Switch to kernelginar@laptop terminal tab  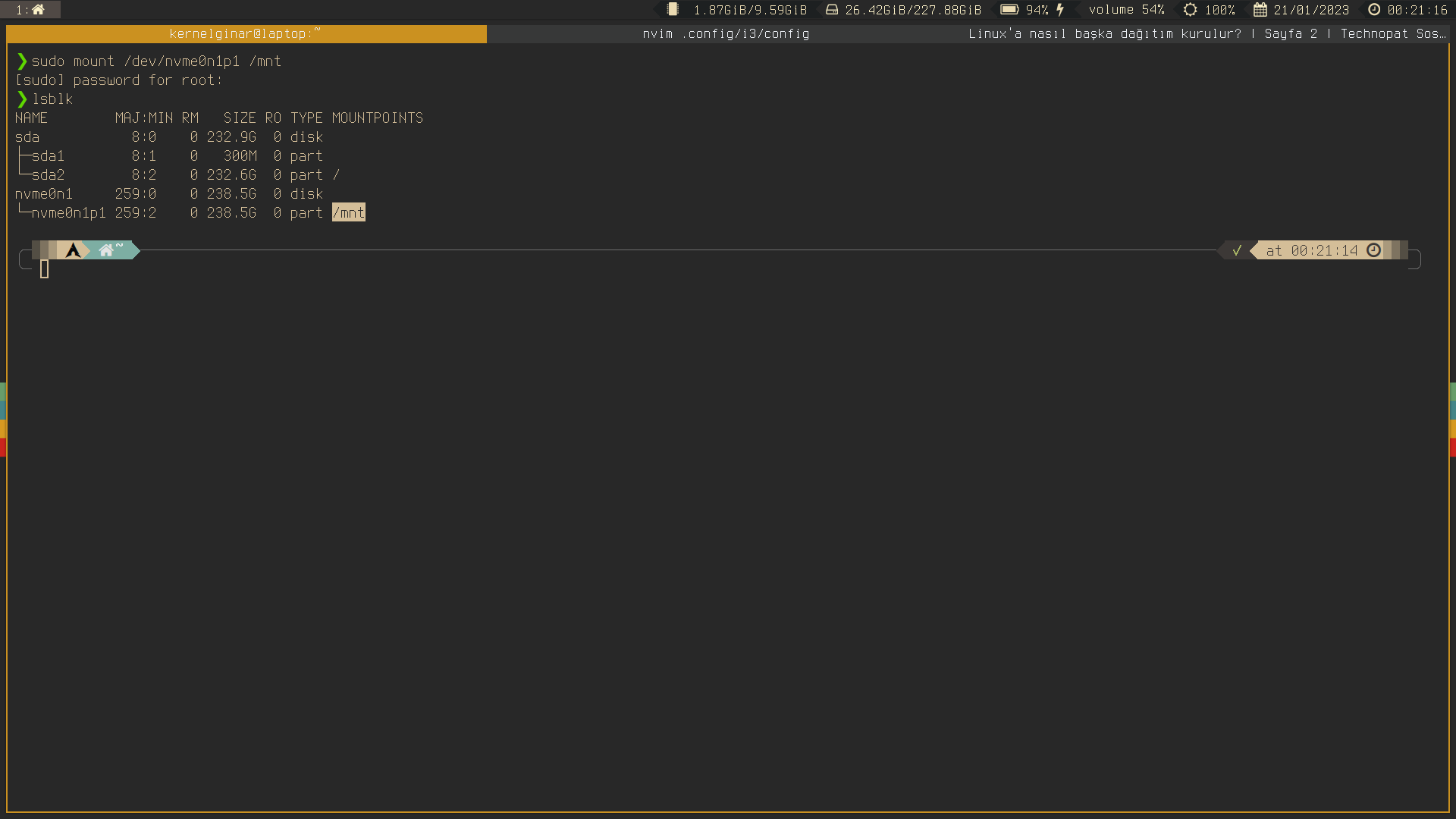pos(246,34)
